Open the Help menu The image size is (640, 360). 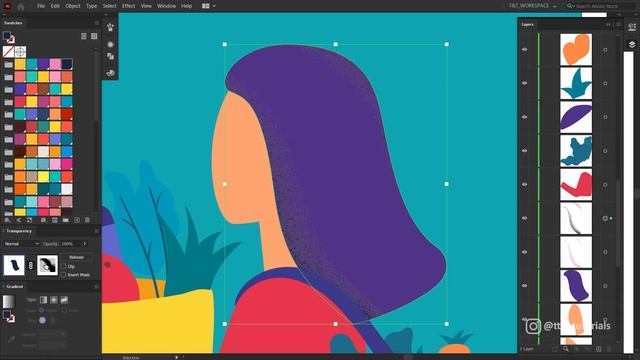point(187,6)
